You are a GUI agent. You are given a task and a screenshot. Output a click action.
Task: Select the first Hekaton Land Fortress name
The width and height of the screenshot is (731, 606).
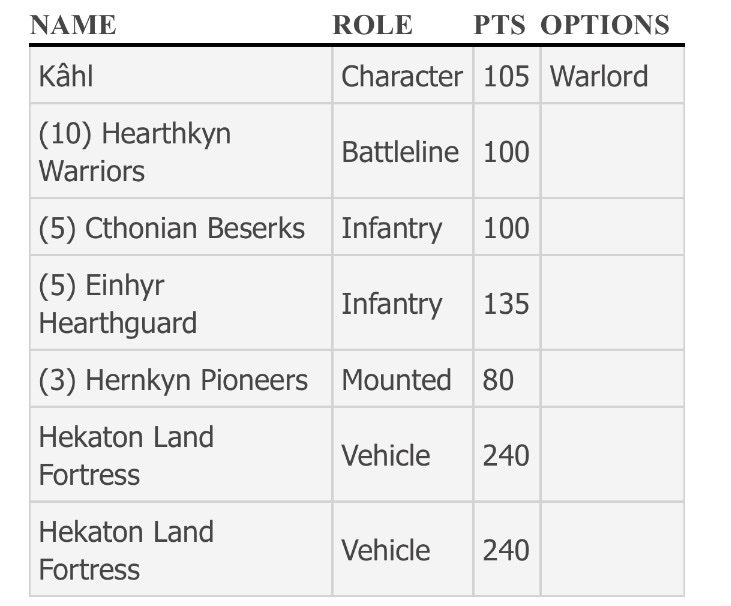tap(126, 455)
